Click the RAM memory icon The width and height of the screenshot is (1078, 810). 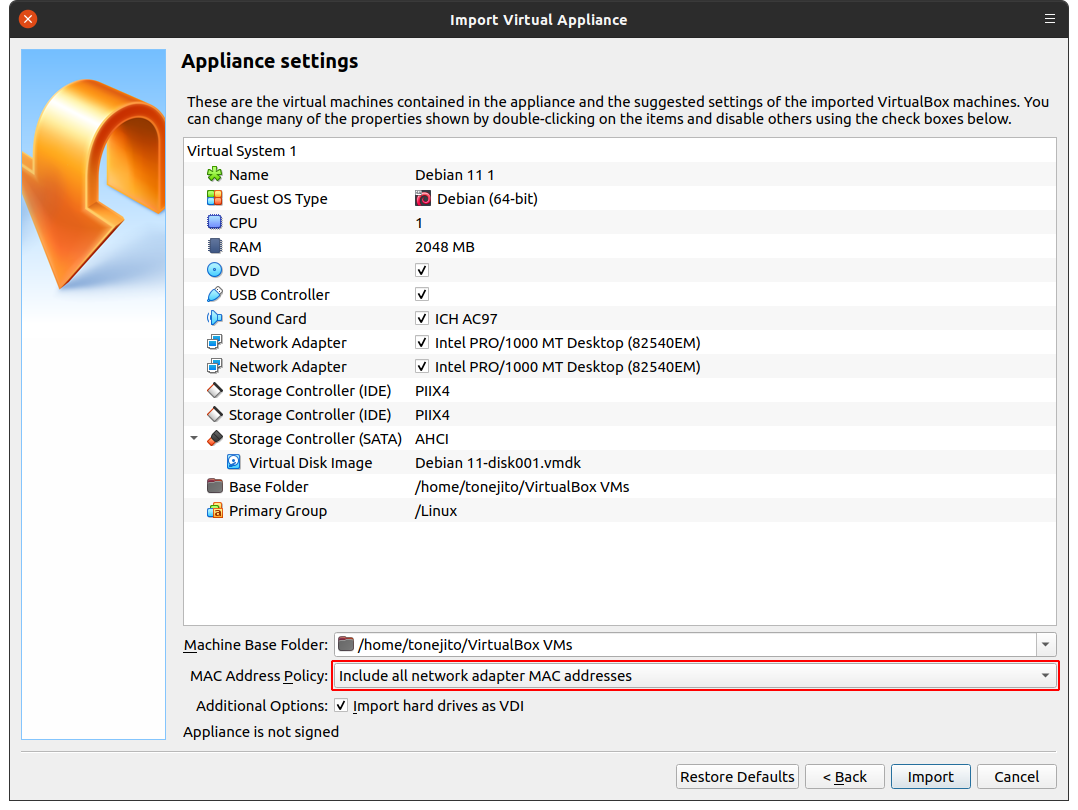tap(214, 247)
